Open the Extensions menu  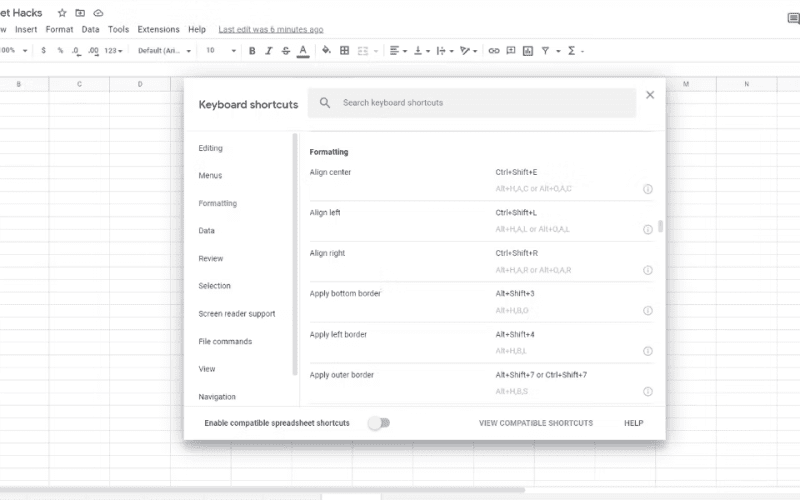(x=158, y=29)
